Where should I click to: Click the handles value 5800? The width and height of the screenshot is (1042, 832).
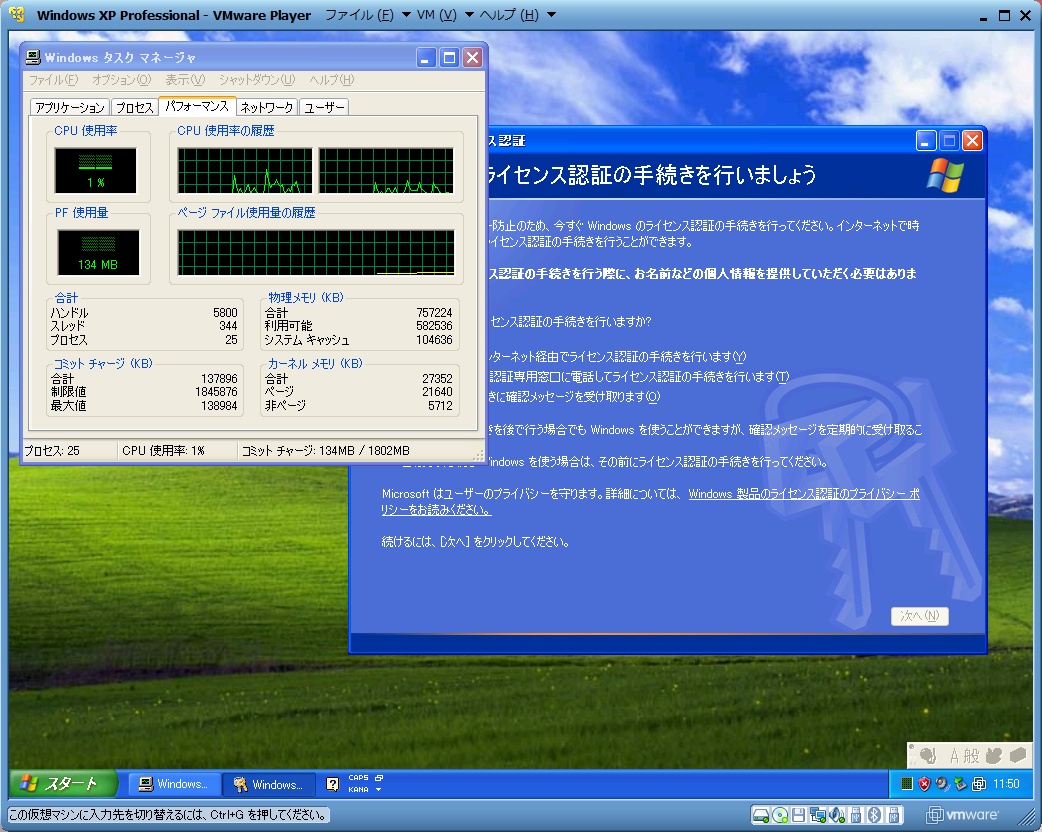pyautogui.click(x=225, y=312)
